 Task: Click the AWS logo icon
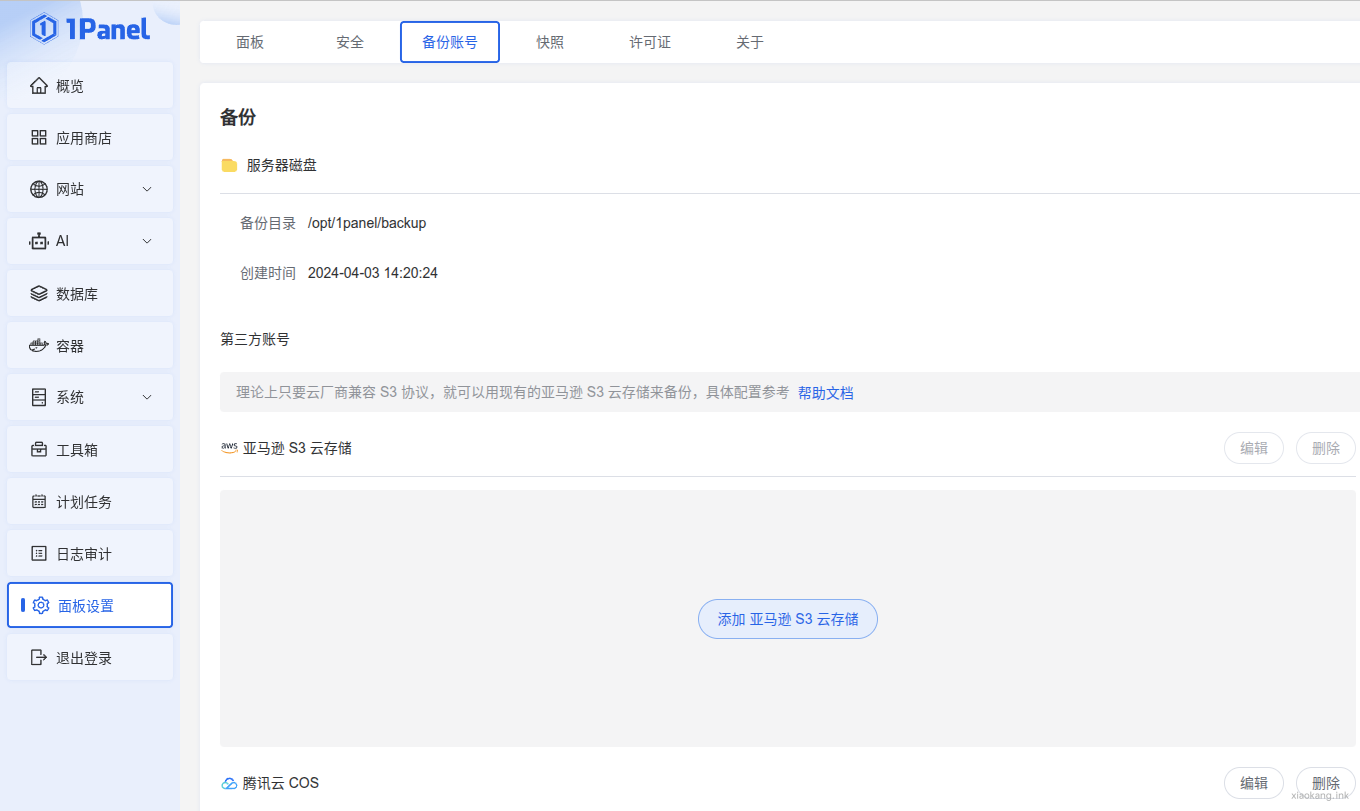(229, 448)
